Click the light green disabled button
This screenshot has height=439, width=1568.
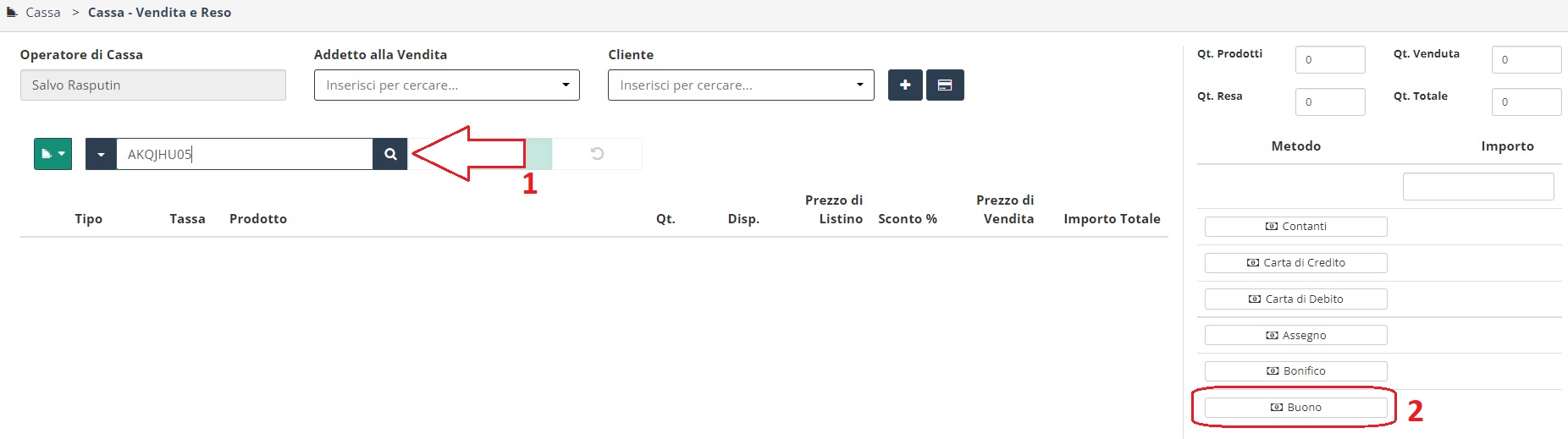coord(538,154)
